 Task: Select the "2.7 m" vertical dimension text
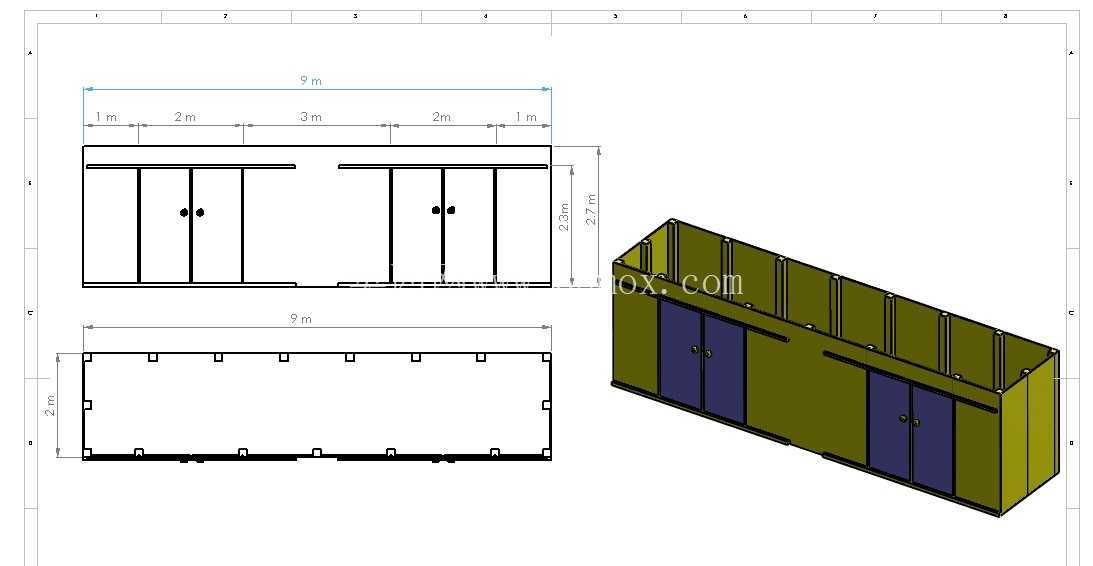(x=591, y=209)
